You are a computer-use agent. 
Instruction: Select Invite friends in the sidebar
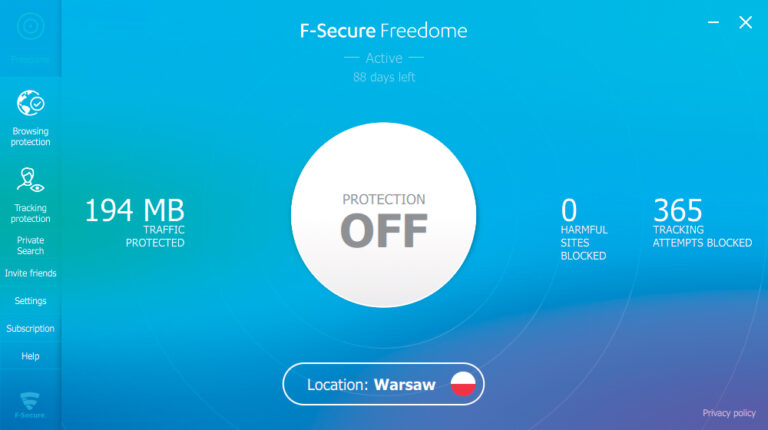coord(30,273)
